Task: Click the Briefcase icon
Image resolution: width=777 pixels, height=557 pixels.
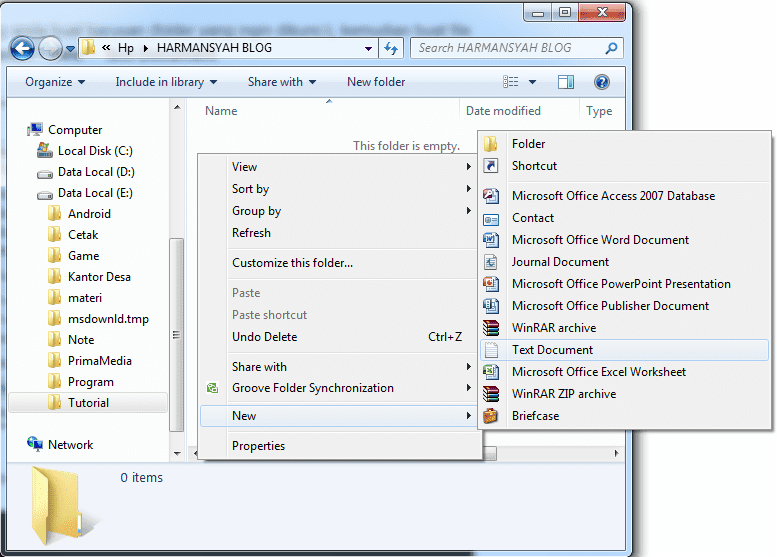Action: (x=491, y=416)
